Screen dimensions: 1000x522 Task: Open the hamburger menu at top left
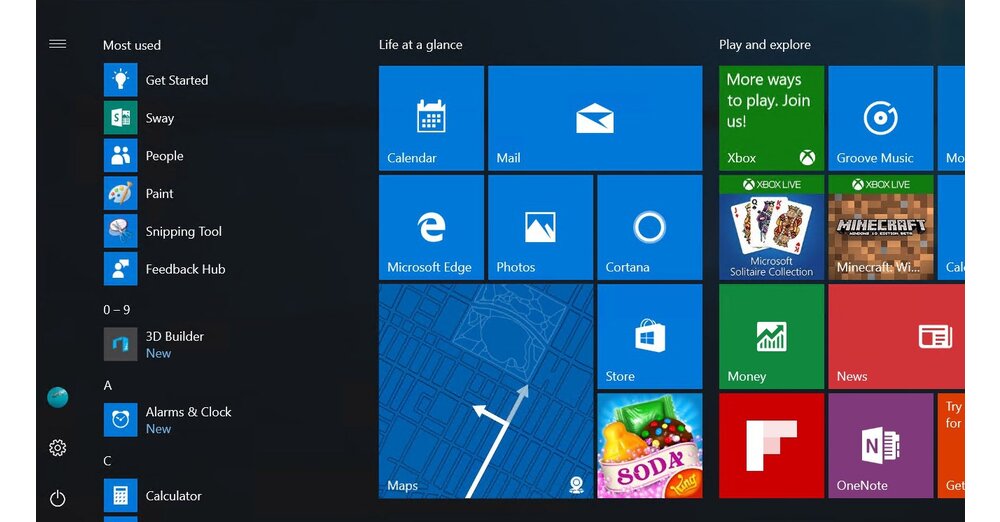coord(57,44)
